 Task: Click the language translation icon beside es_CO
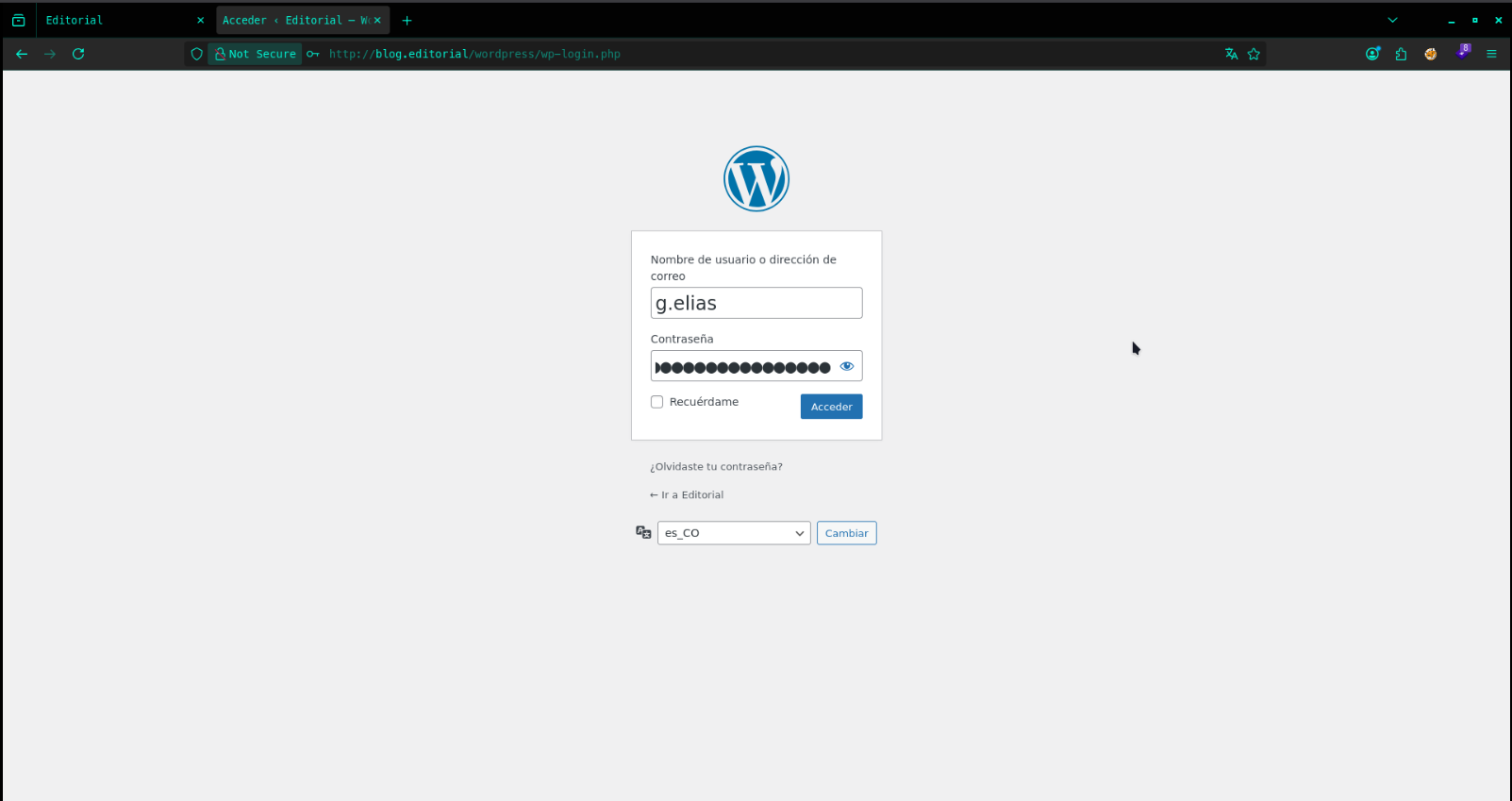click(643, 533)
